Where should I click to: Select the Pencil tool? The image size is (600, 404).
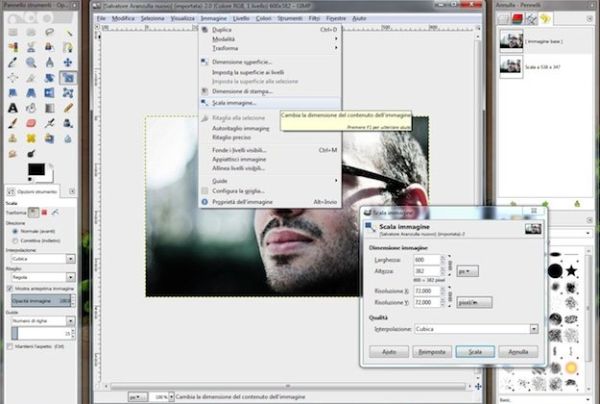[x=68, y=108]
